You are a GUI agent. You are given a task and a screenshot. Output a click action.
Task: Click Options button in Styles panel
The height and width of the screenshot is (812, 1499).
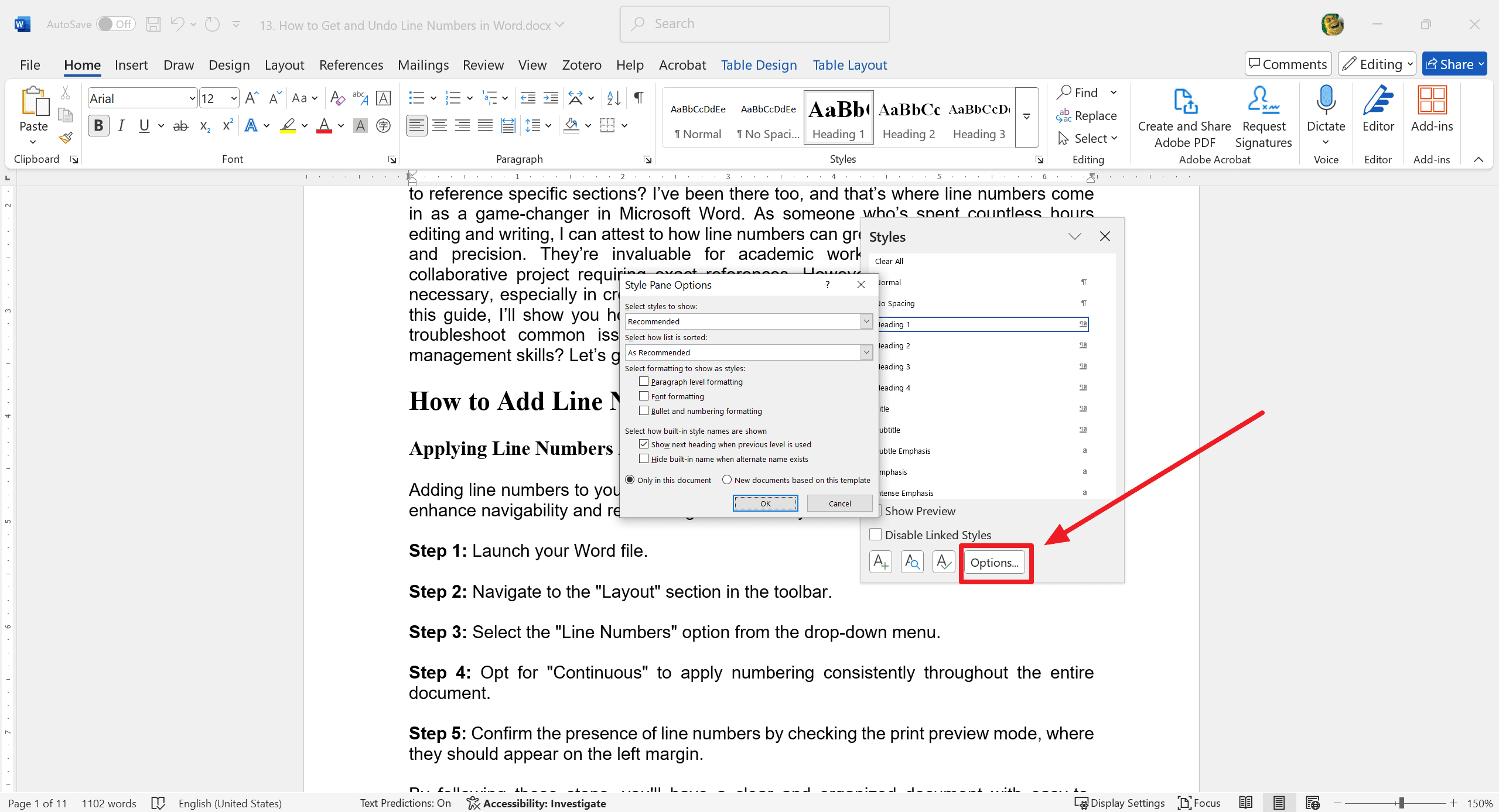[994, 562]
